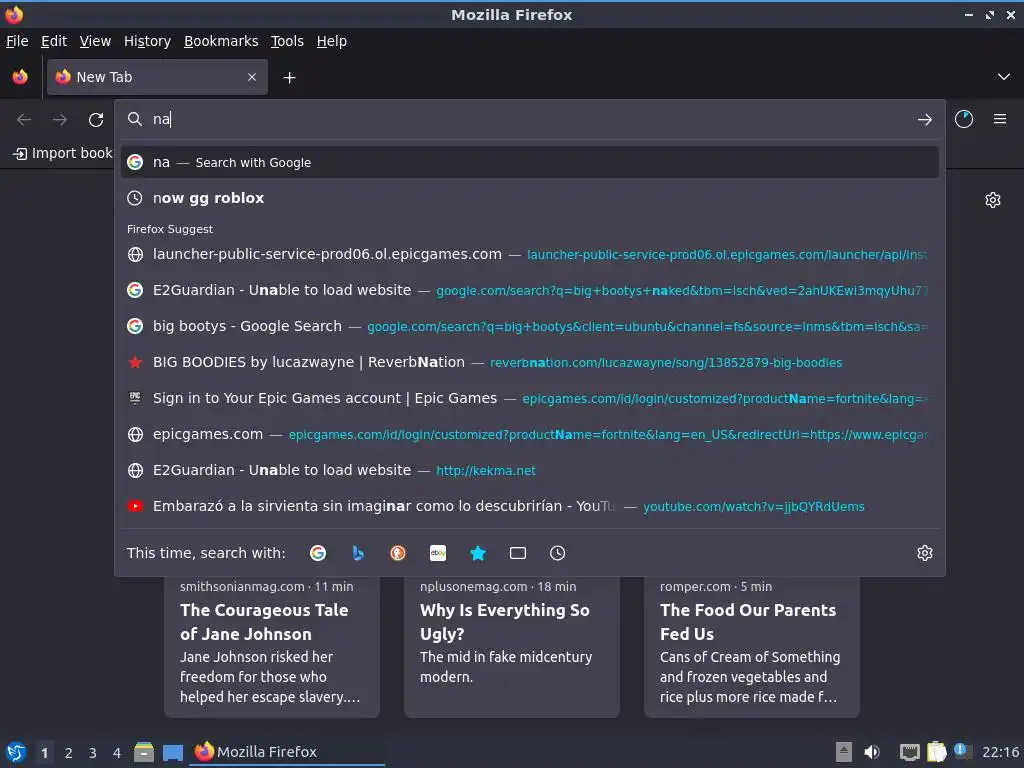Select launcher-public-service-prod06.ol.epicgames.com suggestion
Image resolution: width=1024 pixels, height=768 pixels.
[530, 255]
